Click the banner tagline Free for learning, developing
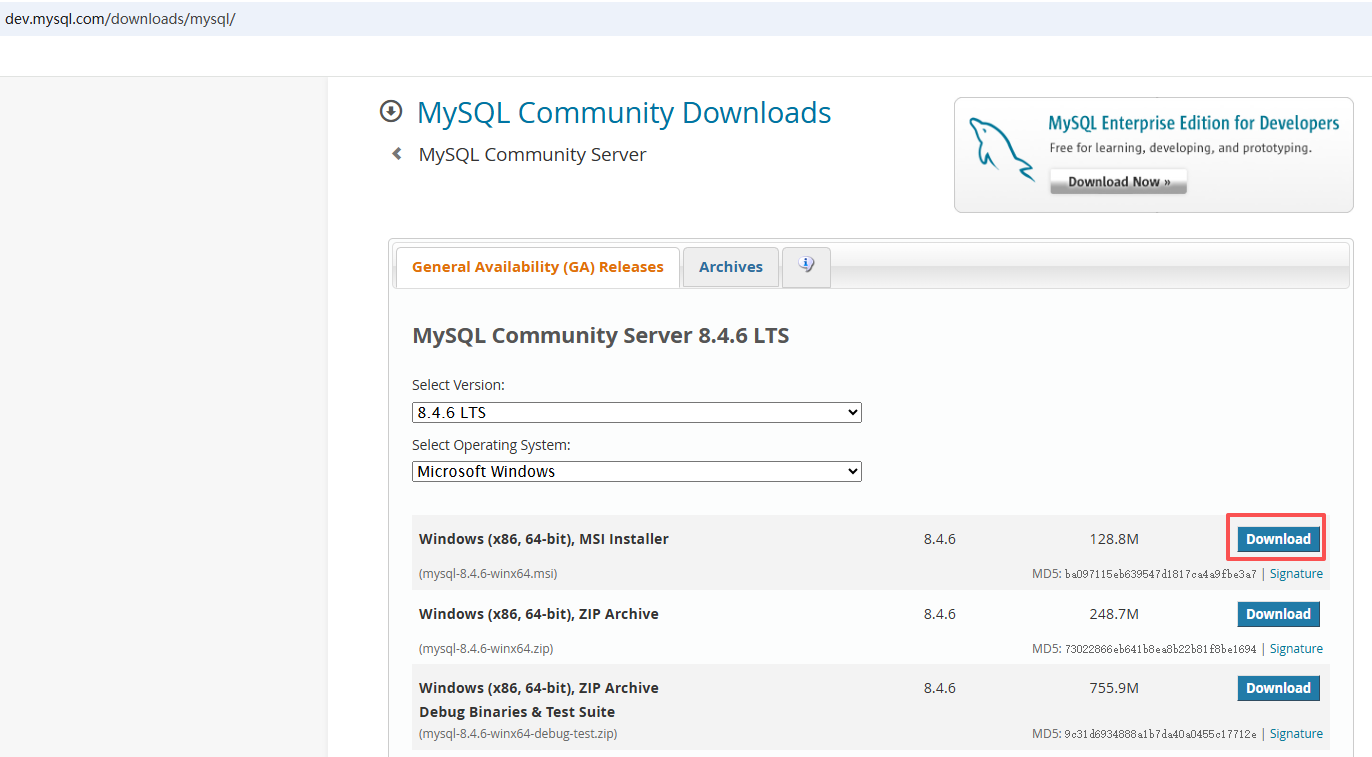Screen dimensions: 1372x757 click(1180, 148)
